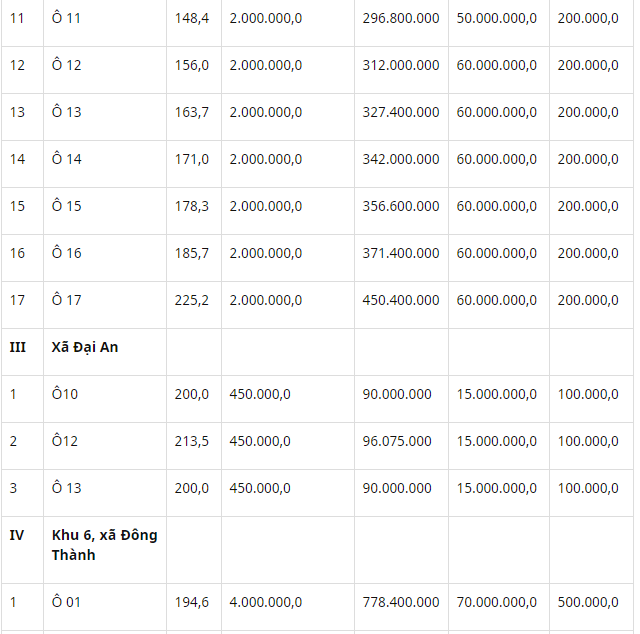640x634 pixels.
Task: Click roman numeral III row marker
Action: point(18,347)
